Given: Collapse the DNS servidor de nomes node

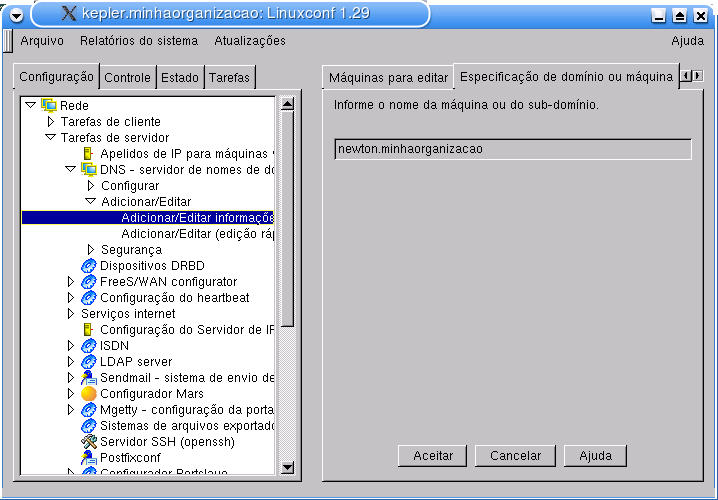Looking at the screenshot, I should [x=71, y=169].
